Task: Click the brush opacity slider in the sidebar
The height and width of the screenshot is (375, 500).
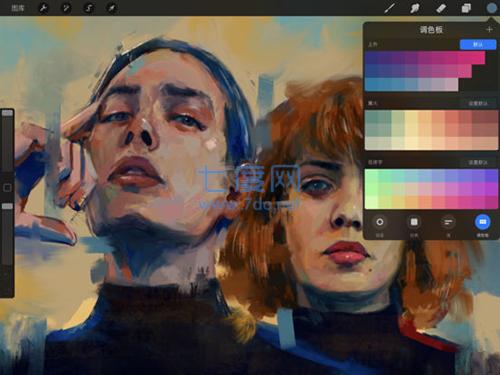Action: (7, 234)
